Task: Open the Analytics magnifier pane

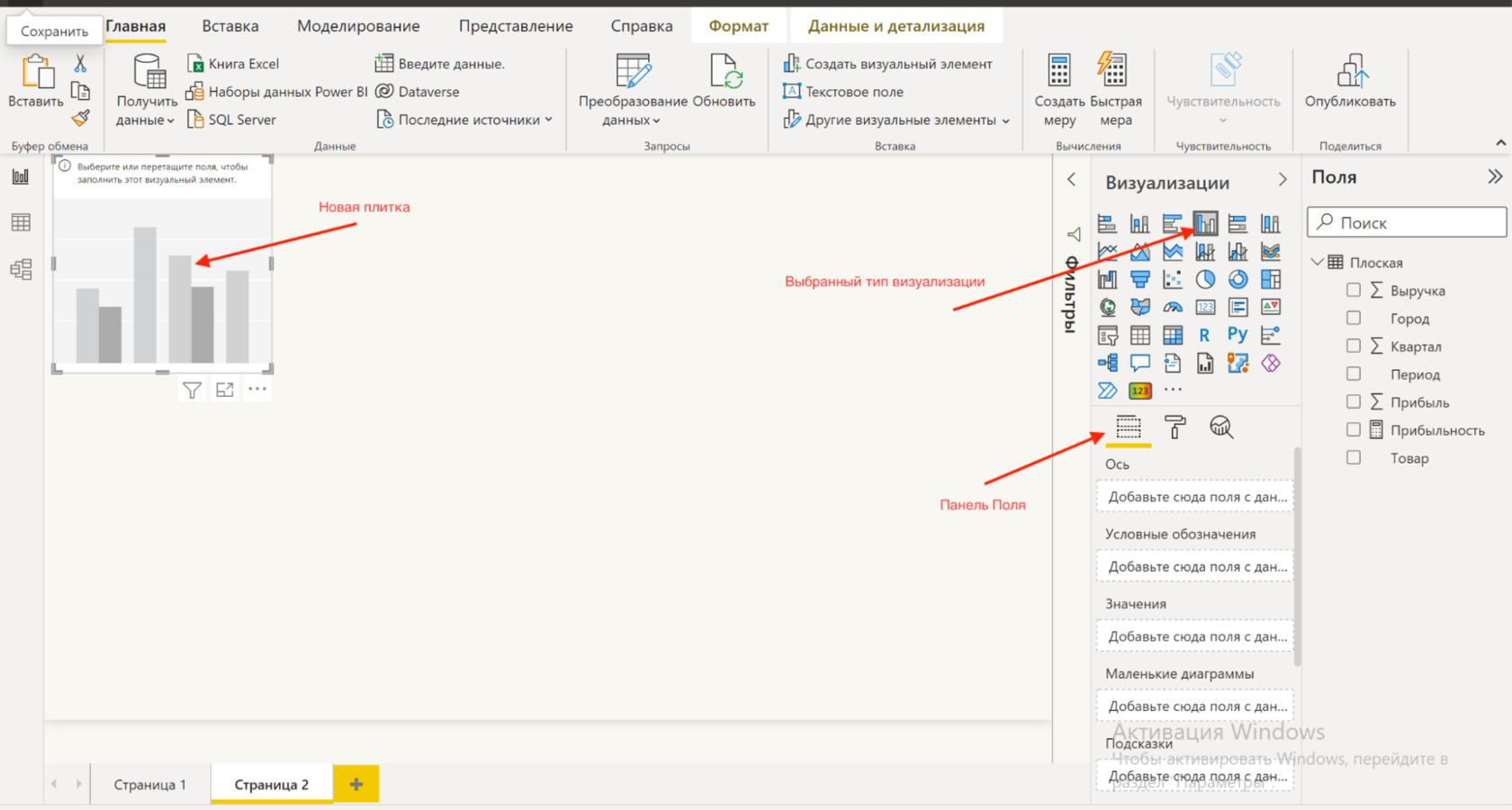Action: [x=1221, y=427]
